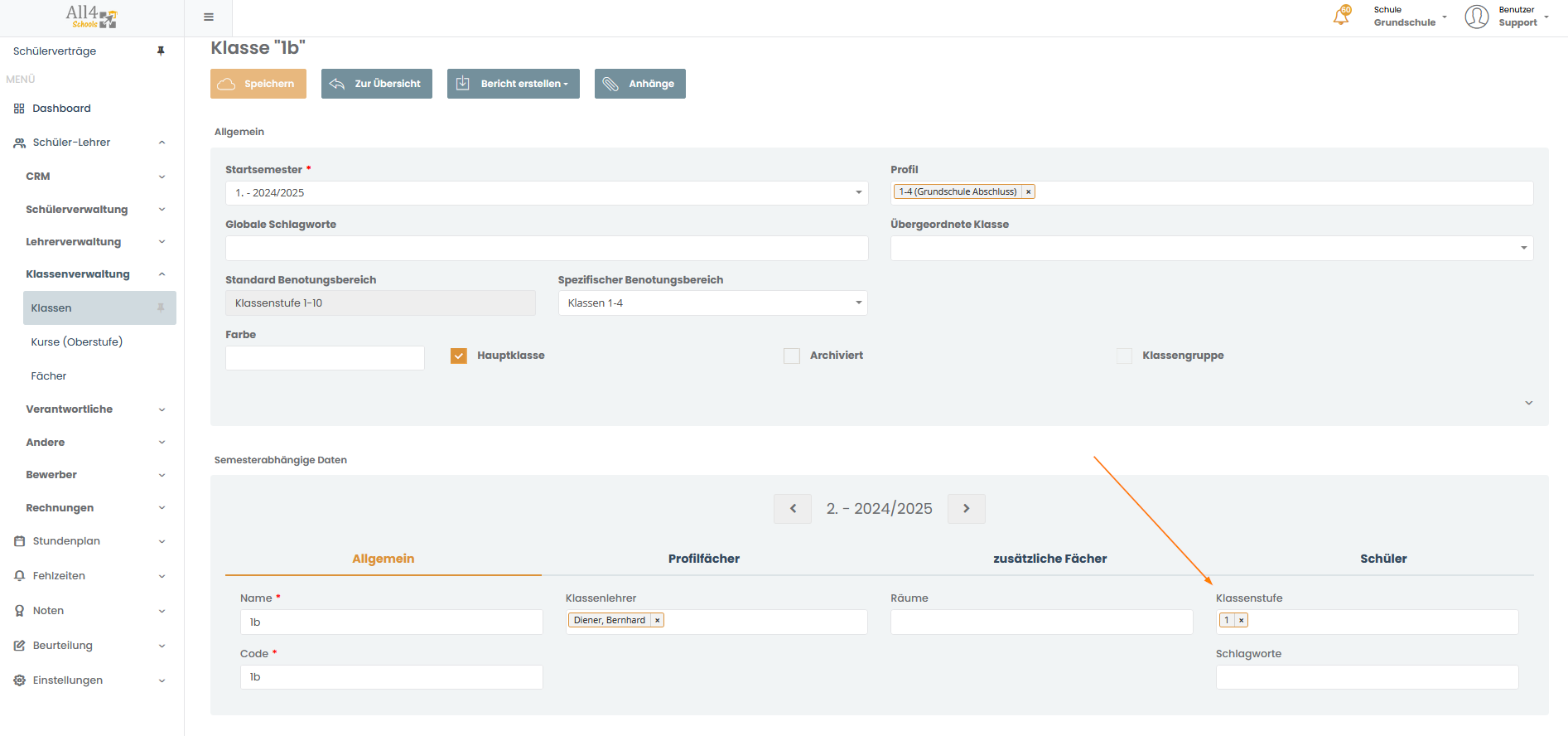Image resolution: width=1568 pixels, height=736 pixels.
Task: Click the Dashboard grid icon
Action: tap(19, 109)
